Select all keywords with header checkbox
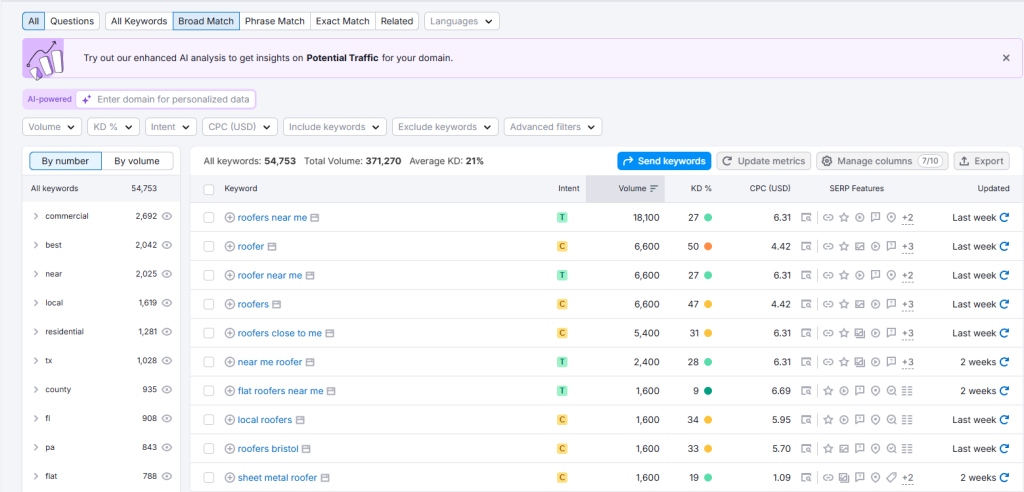 pos(209,189)
